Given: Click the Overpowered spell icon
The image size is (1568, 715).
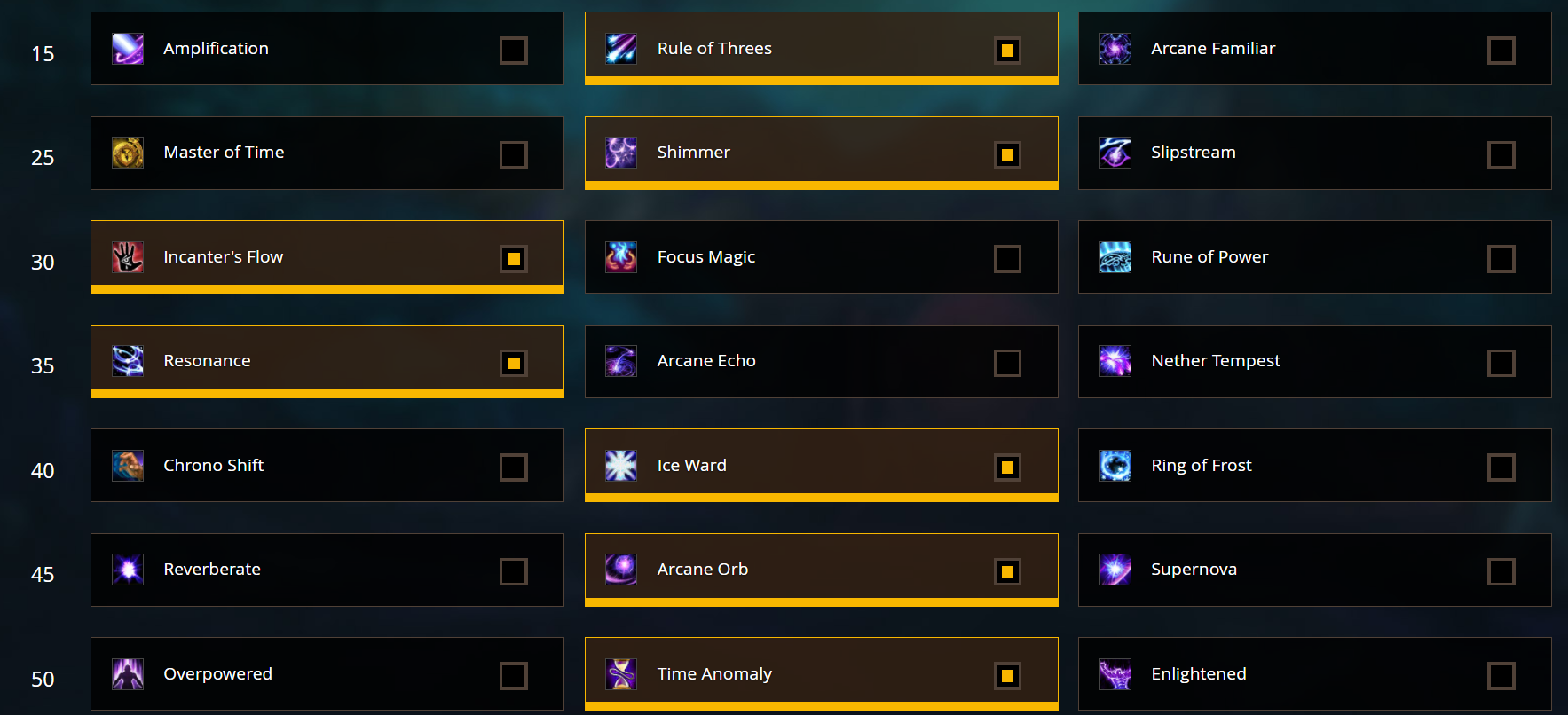Looking at the screenshot, I should click(x=128, y=673).
